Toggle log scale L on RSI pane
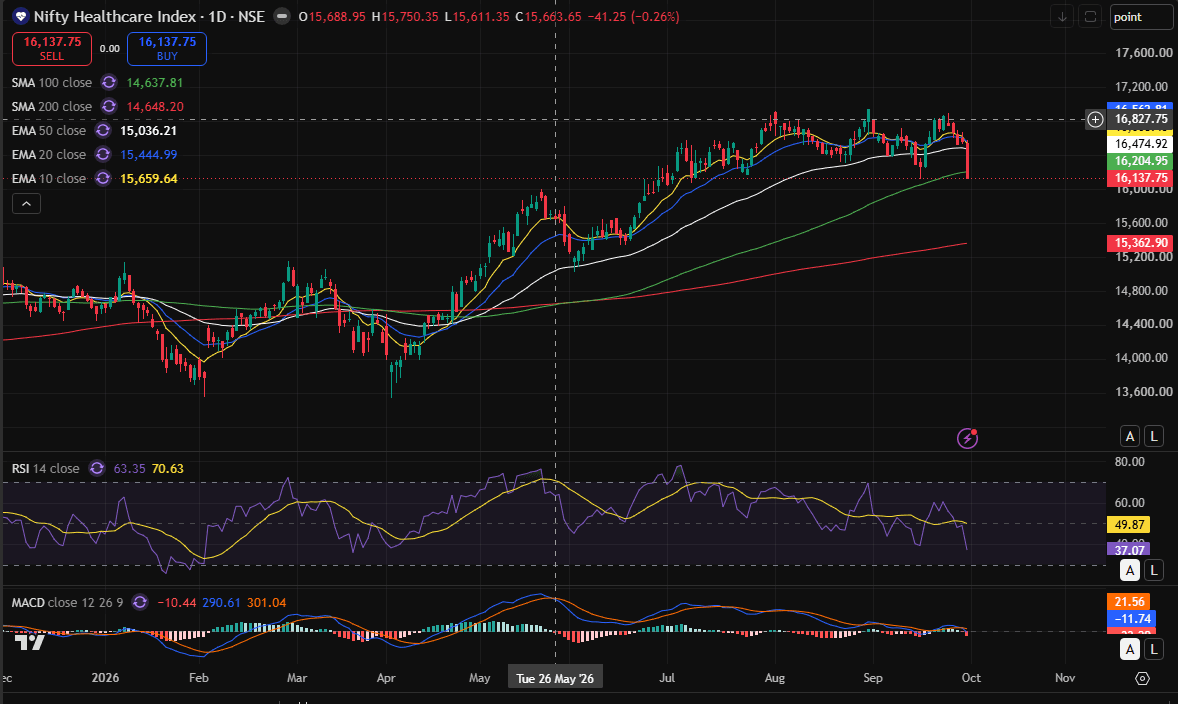This screenshot has width=1178, height=704. coord(1154,570)
